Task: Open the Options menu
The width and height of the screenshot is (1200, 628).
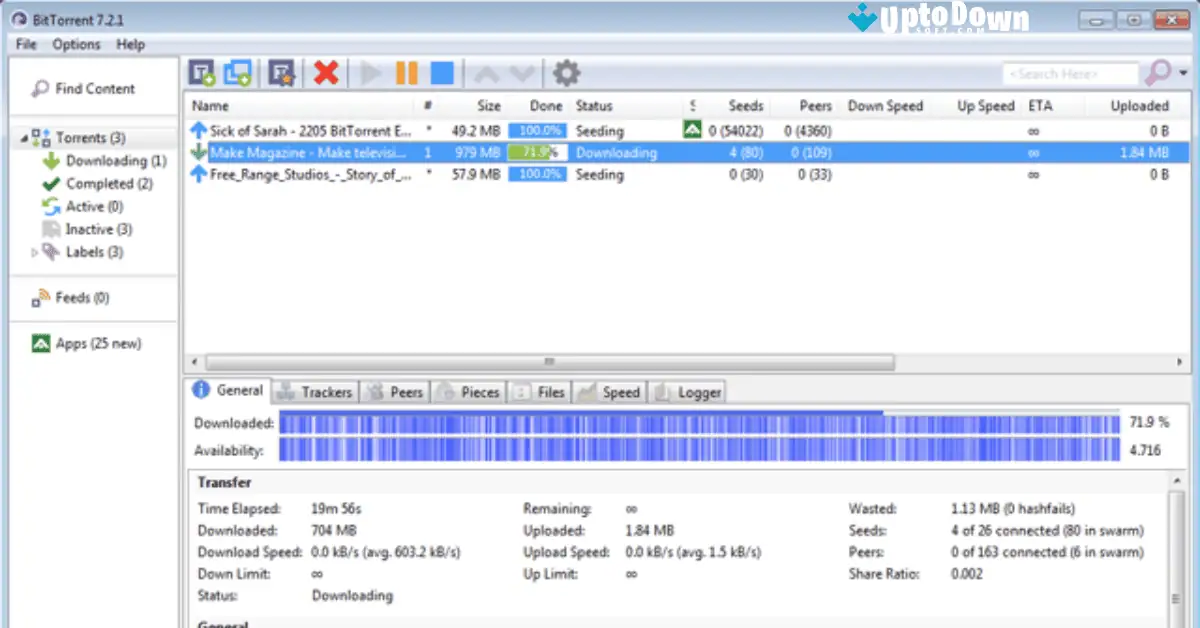Action: click(x=76, y=44)
